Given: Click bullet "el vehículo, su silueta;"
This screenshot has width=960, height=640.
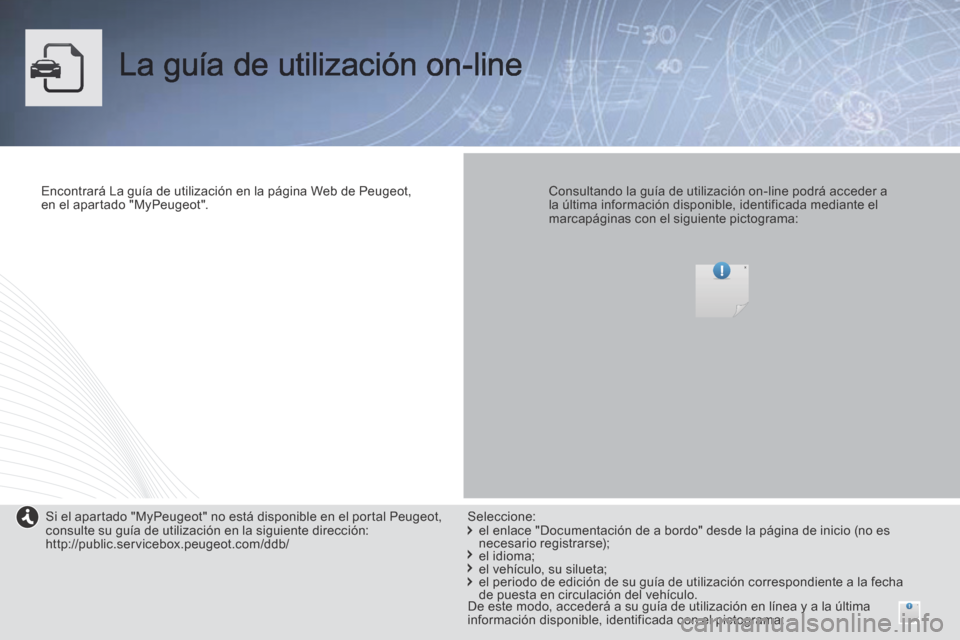Looking at the screenshot, I should 542,569.
